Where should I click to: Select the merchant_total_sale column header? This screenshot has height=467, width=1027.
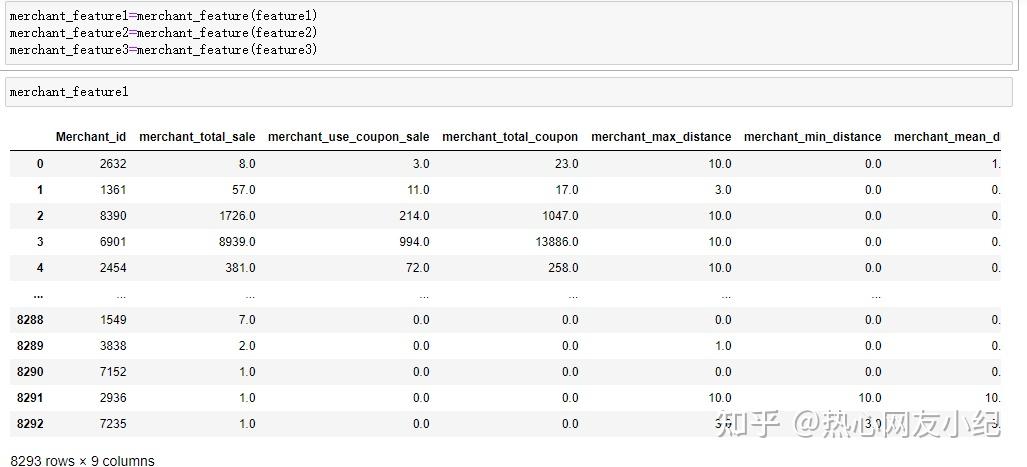pos(197,137)
